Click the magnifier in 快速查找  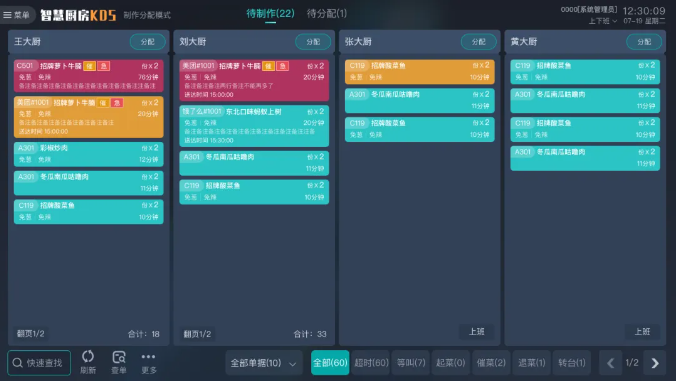click(x=17, y=363)
